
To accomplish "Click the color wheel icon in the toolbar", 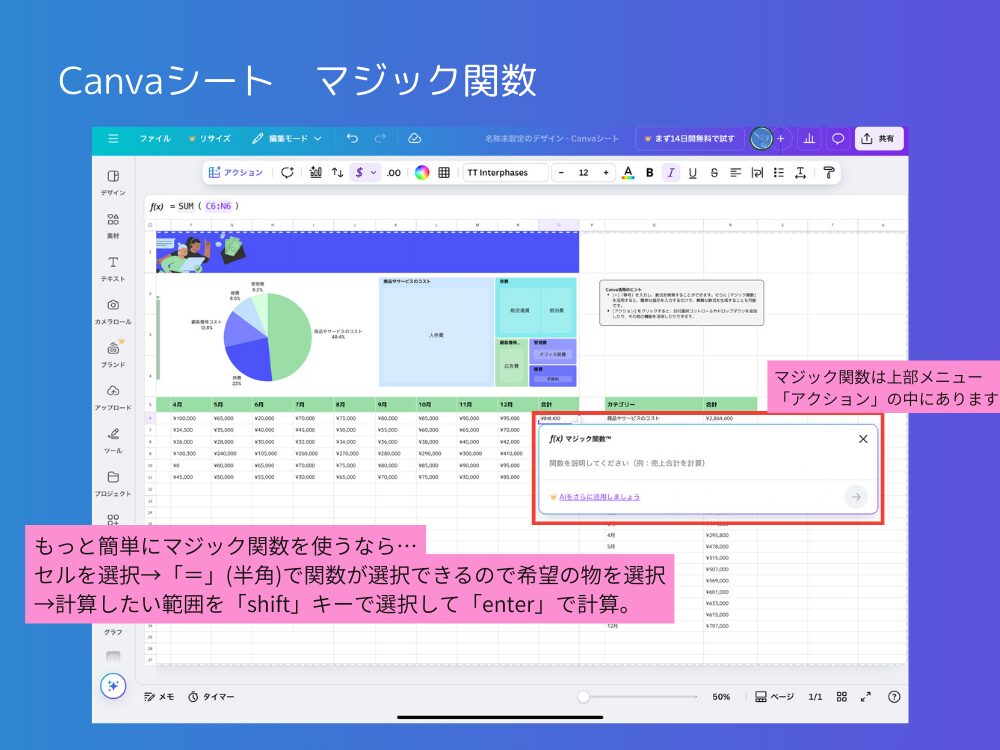I will 423,172.
